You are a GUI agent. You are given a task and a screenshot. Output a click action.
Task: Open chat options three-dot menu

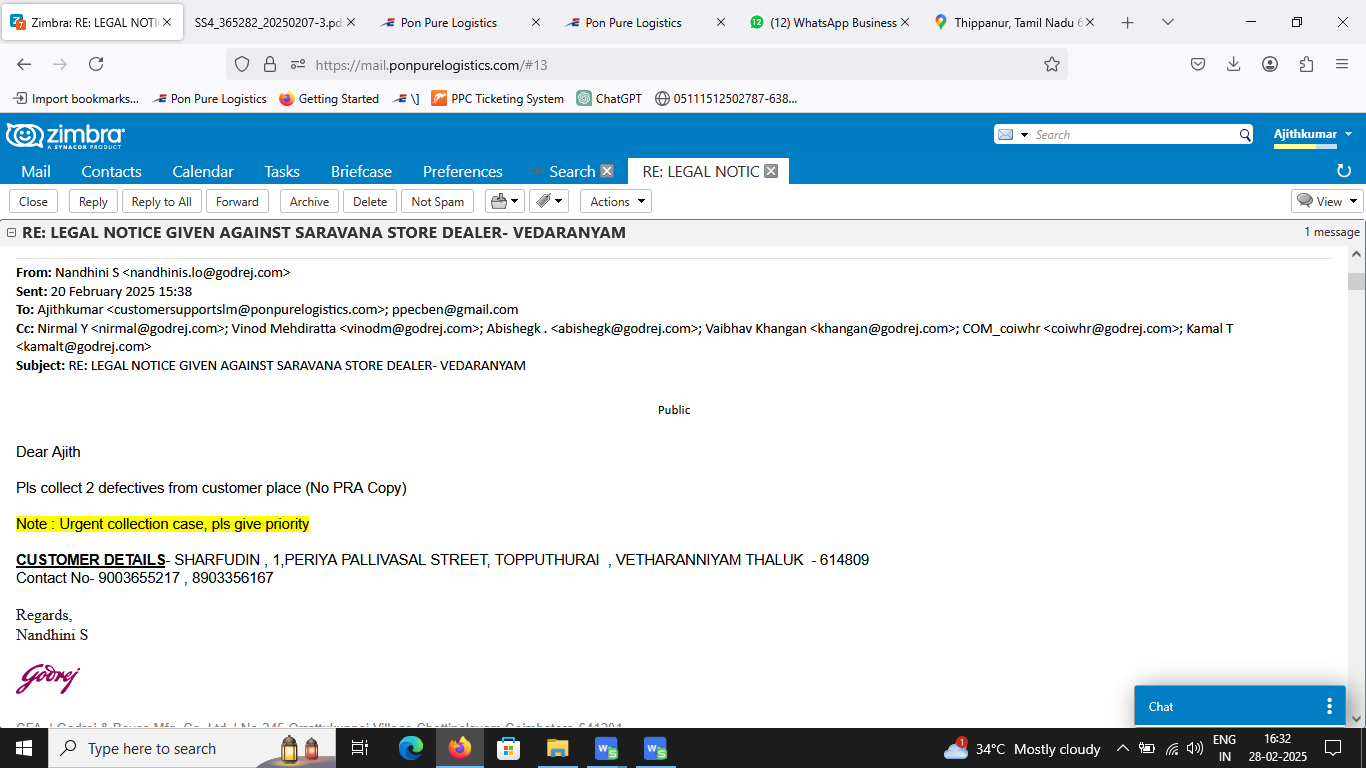coord(1329,706)
